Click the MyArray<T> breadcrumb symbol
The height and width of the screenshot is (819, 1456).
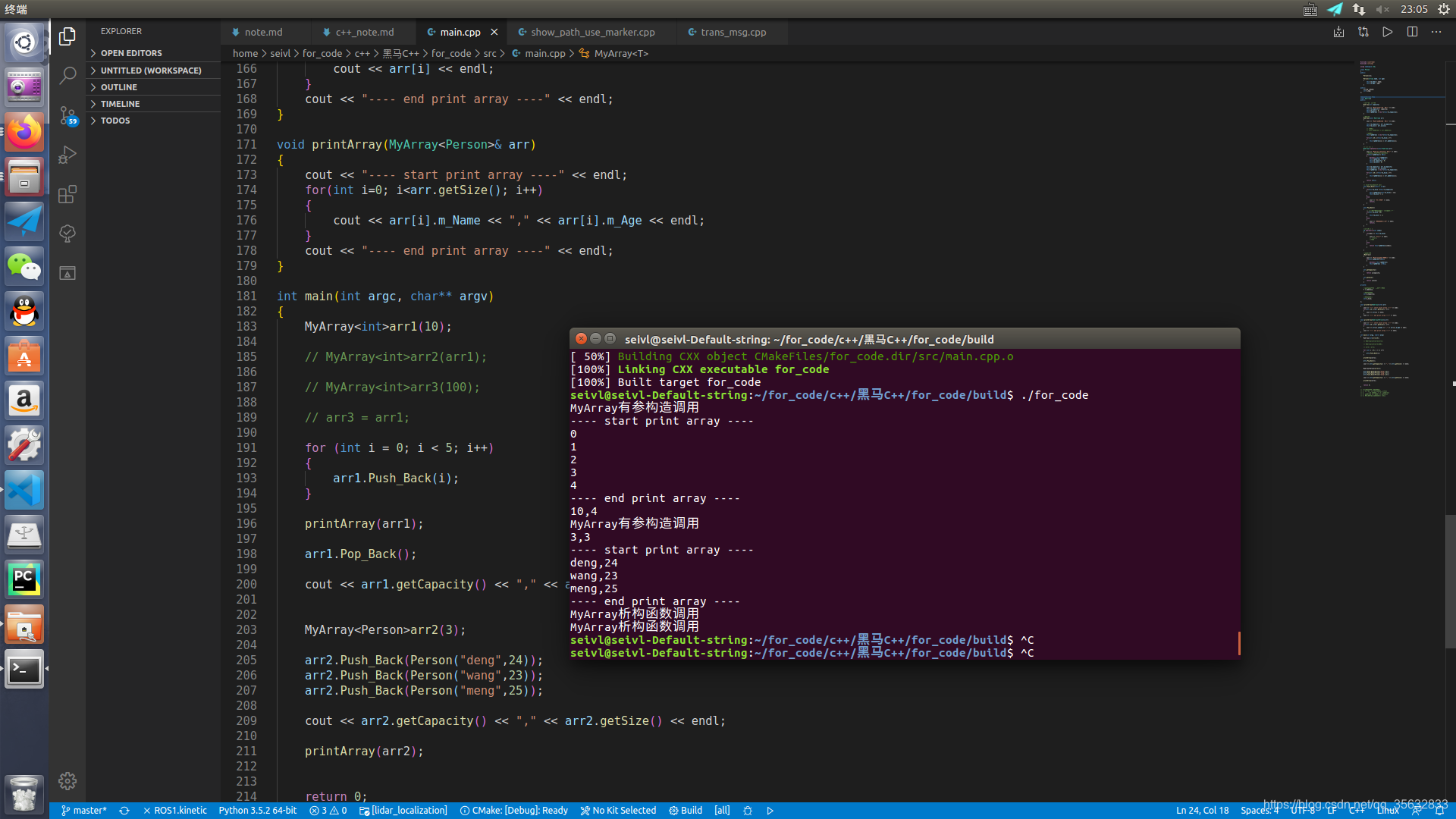(x=621, y=53)
